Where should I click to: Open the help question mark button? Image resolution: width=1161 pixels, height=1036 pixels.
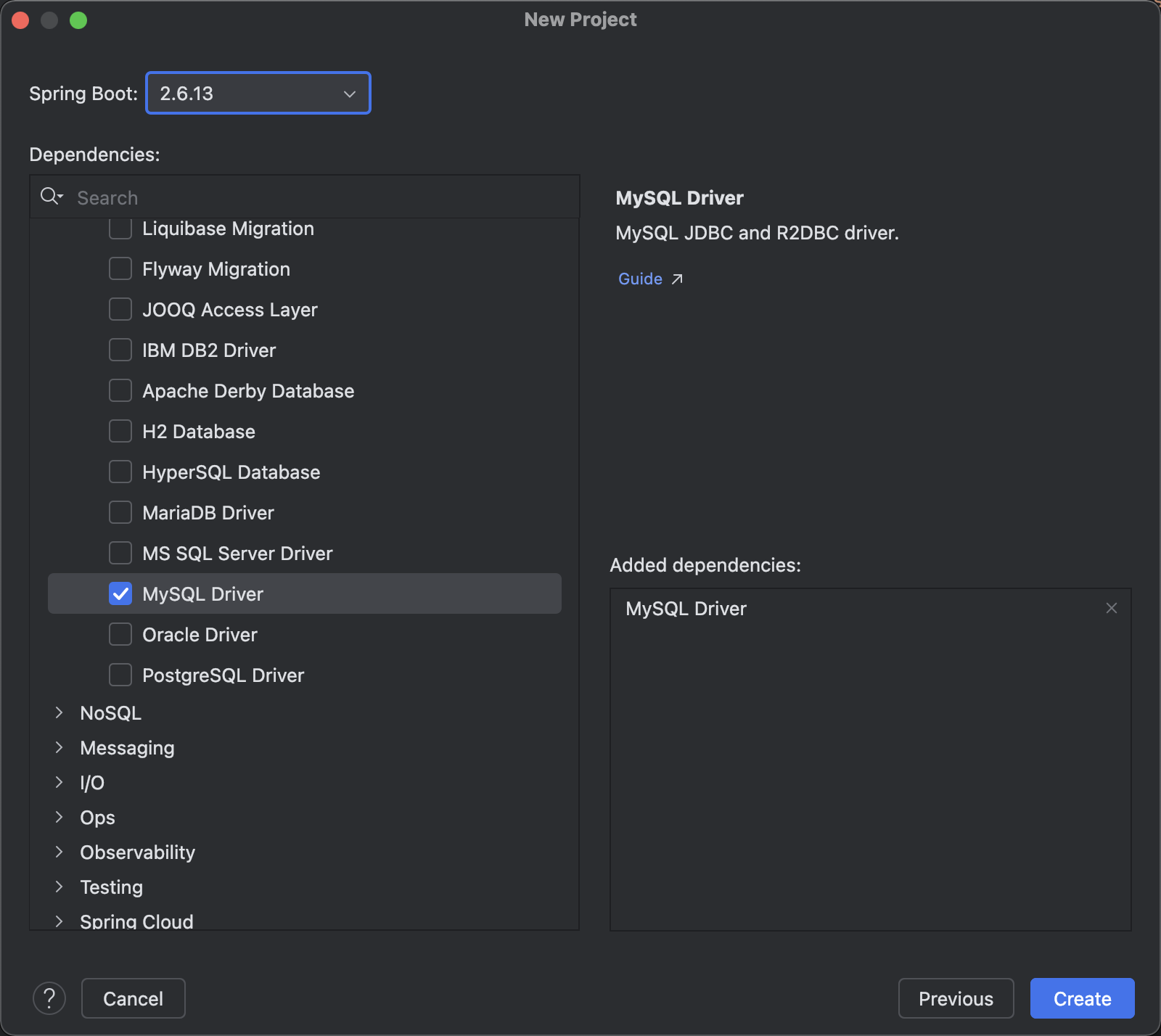click(49, 998)
